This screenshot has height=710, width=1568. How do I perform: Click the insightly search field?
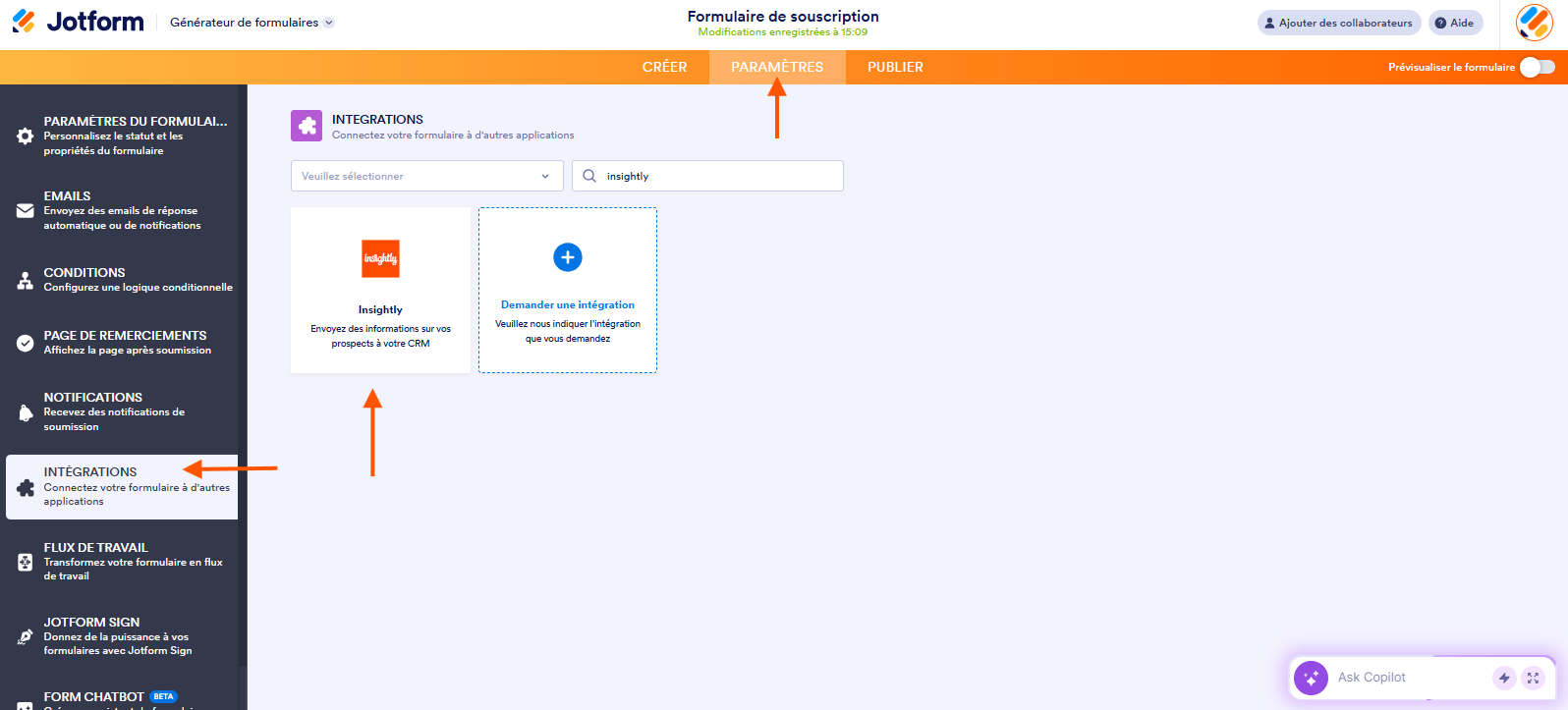[717, 176]
